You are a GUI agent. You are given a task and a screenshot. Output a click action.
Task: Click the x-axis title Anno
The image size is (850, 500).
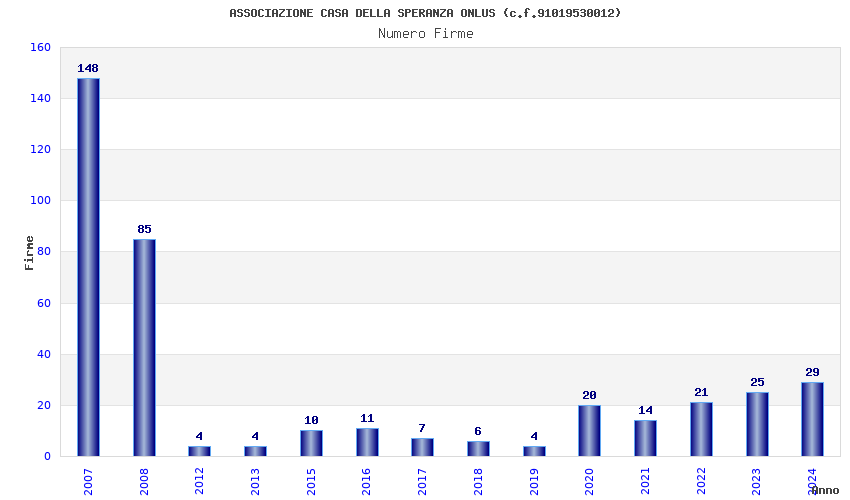[x=825, y=490]
